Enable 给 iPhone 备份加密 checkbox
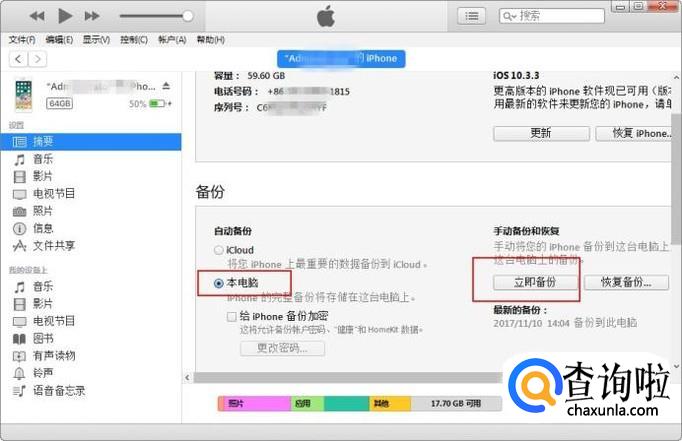The height and width of the screenshot is (441, 682). pos(232,316)
